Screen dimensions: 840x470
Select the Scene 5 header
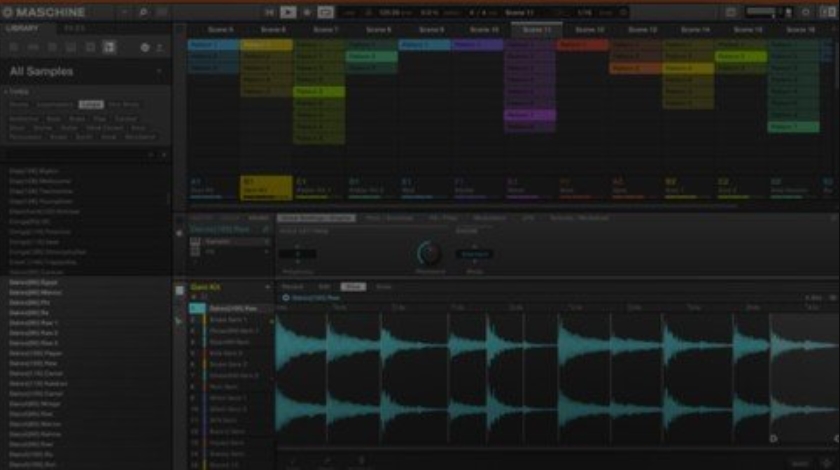(x=220, y=30)
